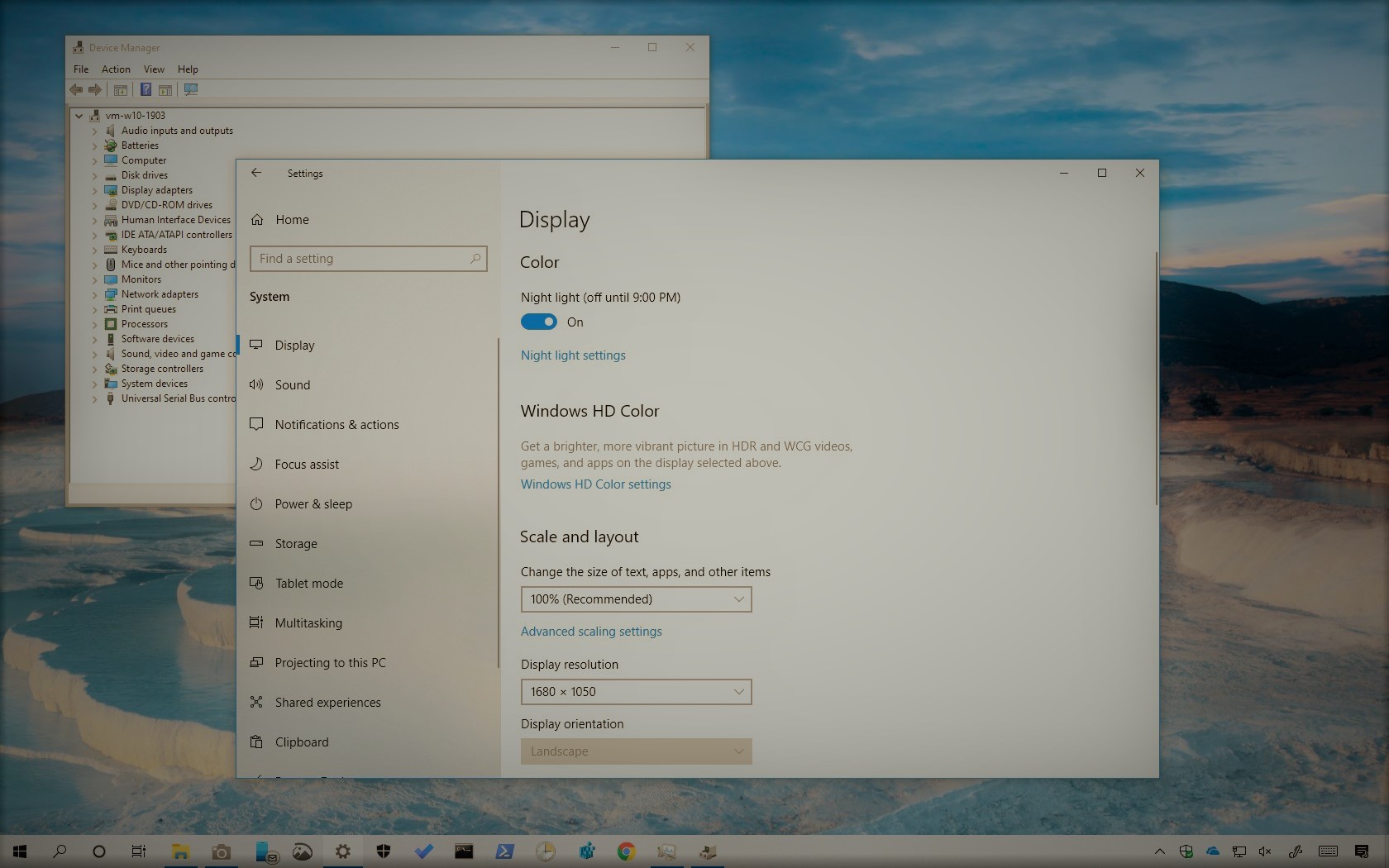This screenshot has width=1389, height=868.
Task: Expand the Processors node
Action: (x=94, y=324)
